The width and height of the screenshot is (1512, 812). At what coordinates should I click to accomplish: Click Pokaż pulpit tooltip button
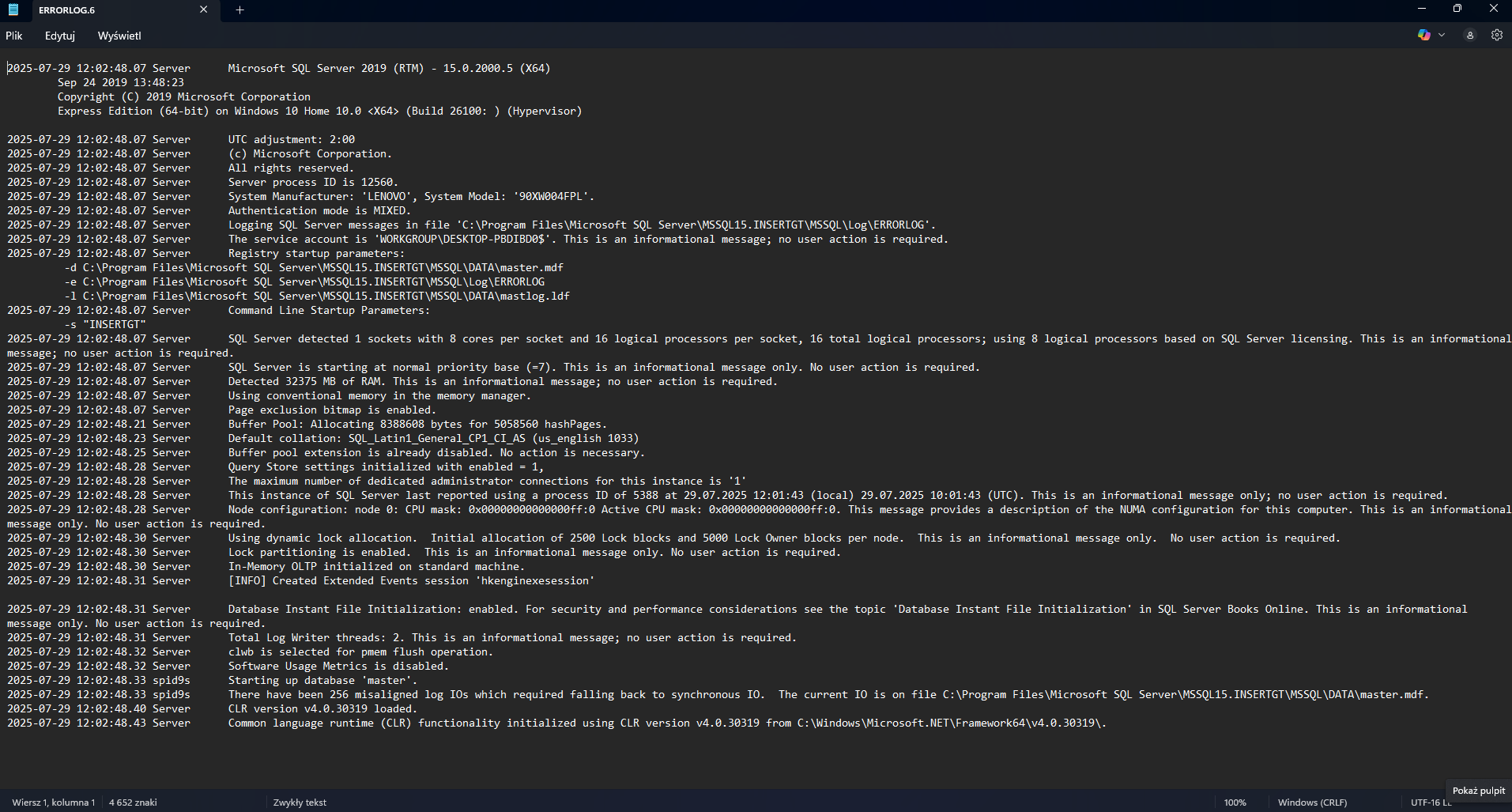pos(1478,791)
